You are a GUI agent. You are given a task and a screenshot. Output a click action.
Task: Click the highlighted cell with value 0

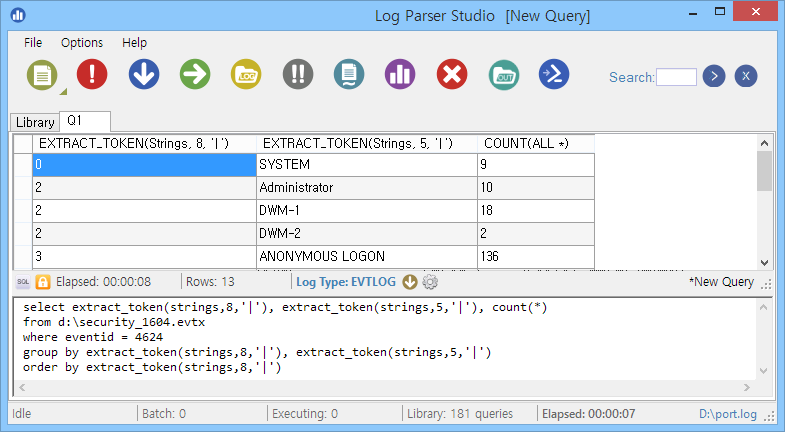[x=144, y=165]
